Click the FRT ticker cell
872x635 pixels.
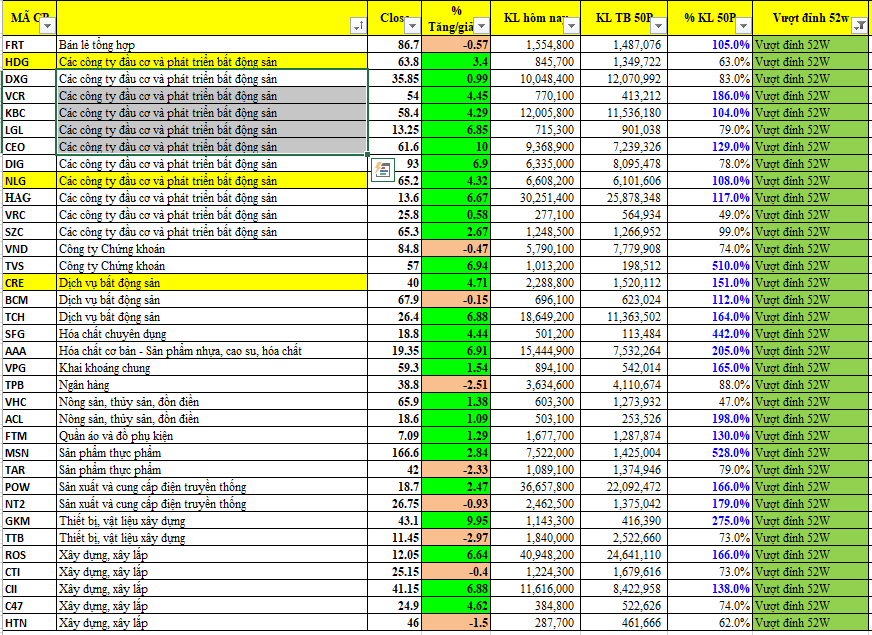tap(28, 45)
